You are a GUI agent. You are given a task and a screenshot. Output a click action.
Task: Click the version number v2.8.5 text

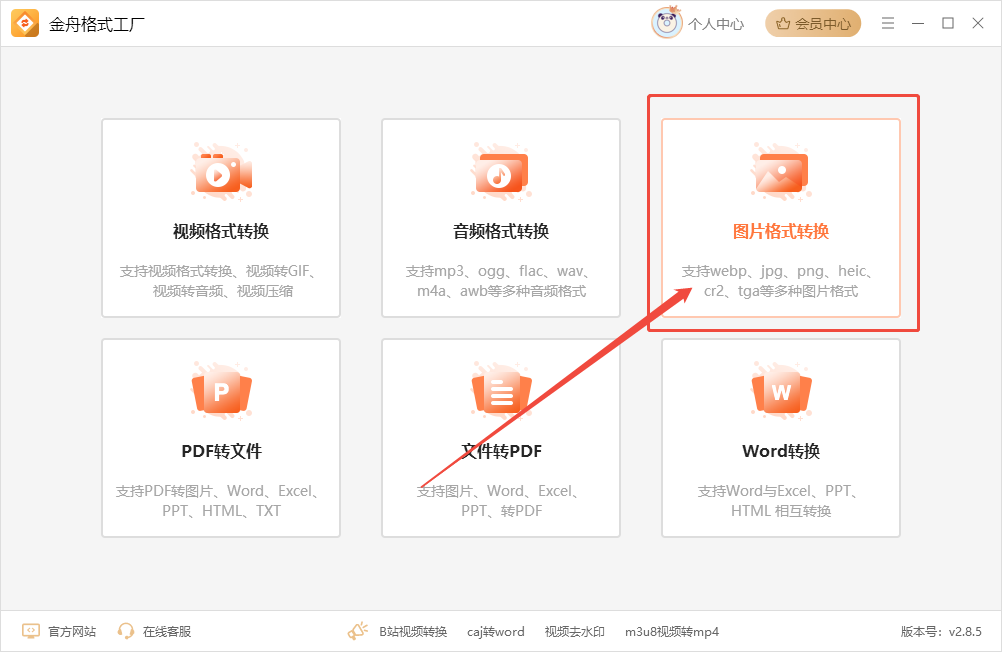pos(965,632)
